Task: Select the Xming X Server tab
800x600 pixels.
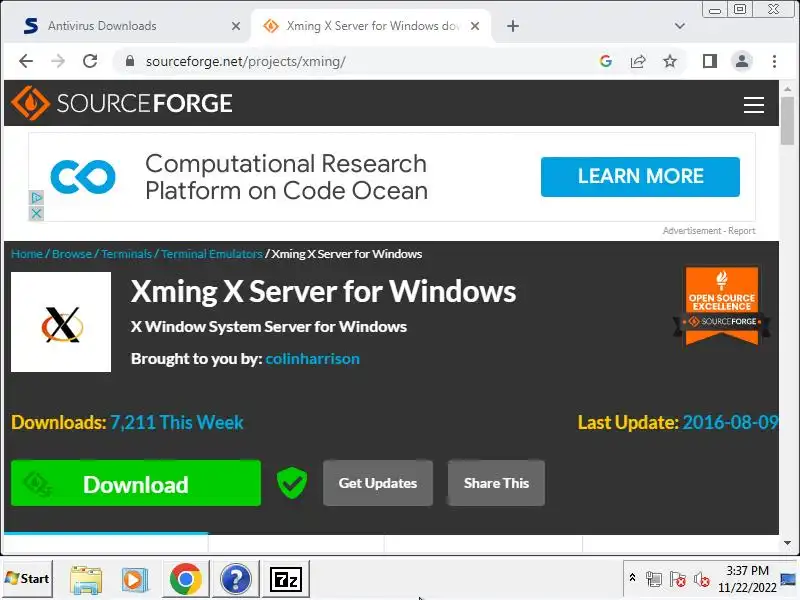Action: pos(372,26)
